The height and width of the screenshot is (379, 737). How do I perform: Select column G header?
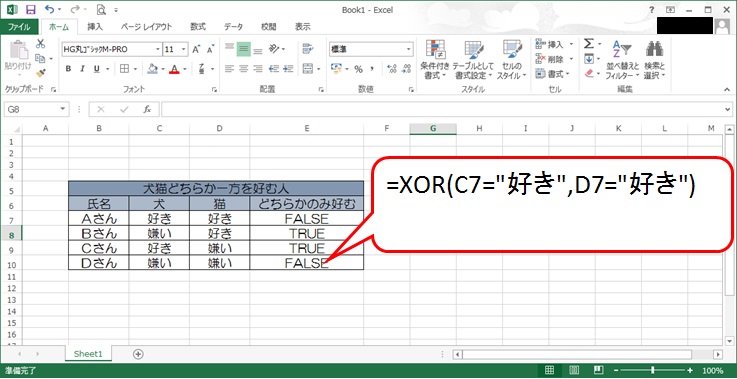(x=433, y=128)
